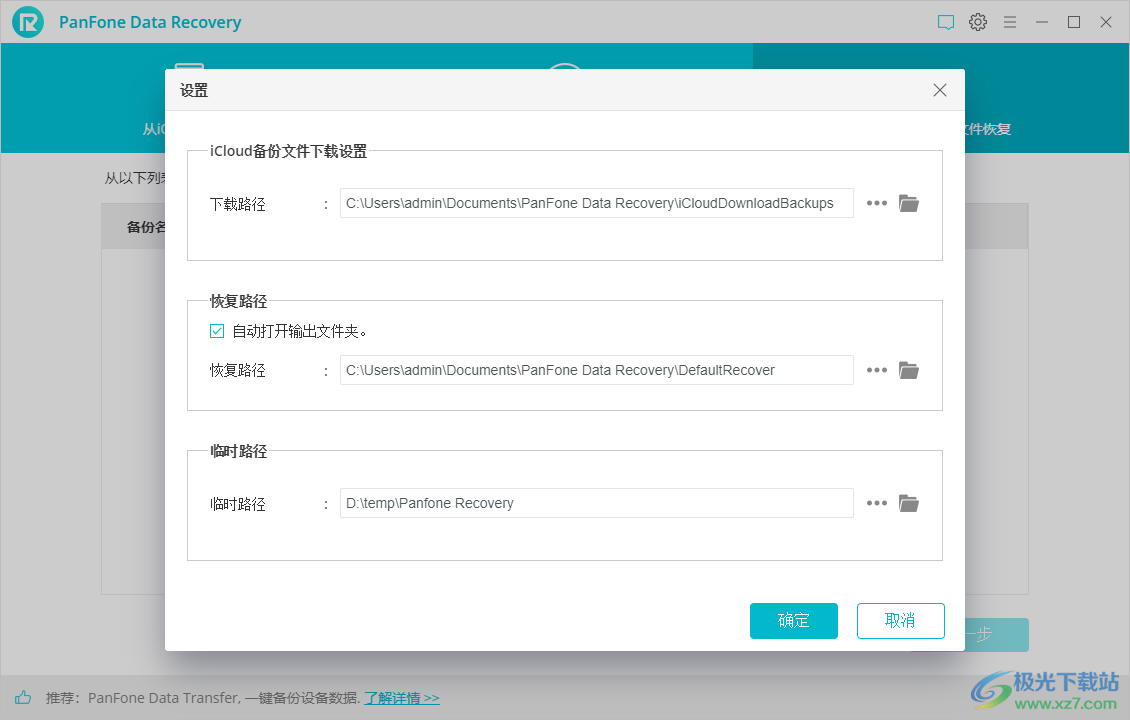Open the settings gear icon in title bar

click(x=978, y=22)
